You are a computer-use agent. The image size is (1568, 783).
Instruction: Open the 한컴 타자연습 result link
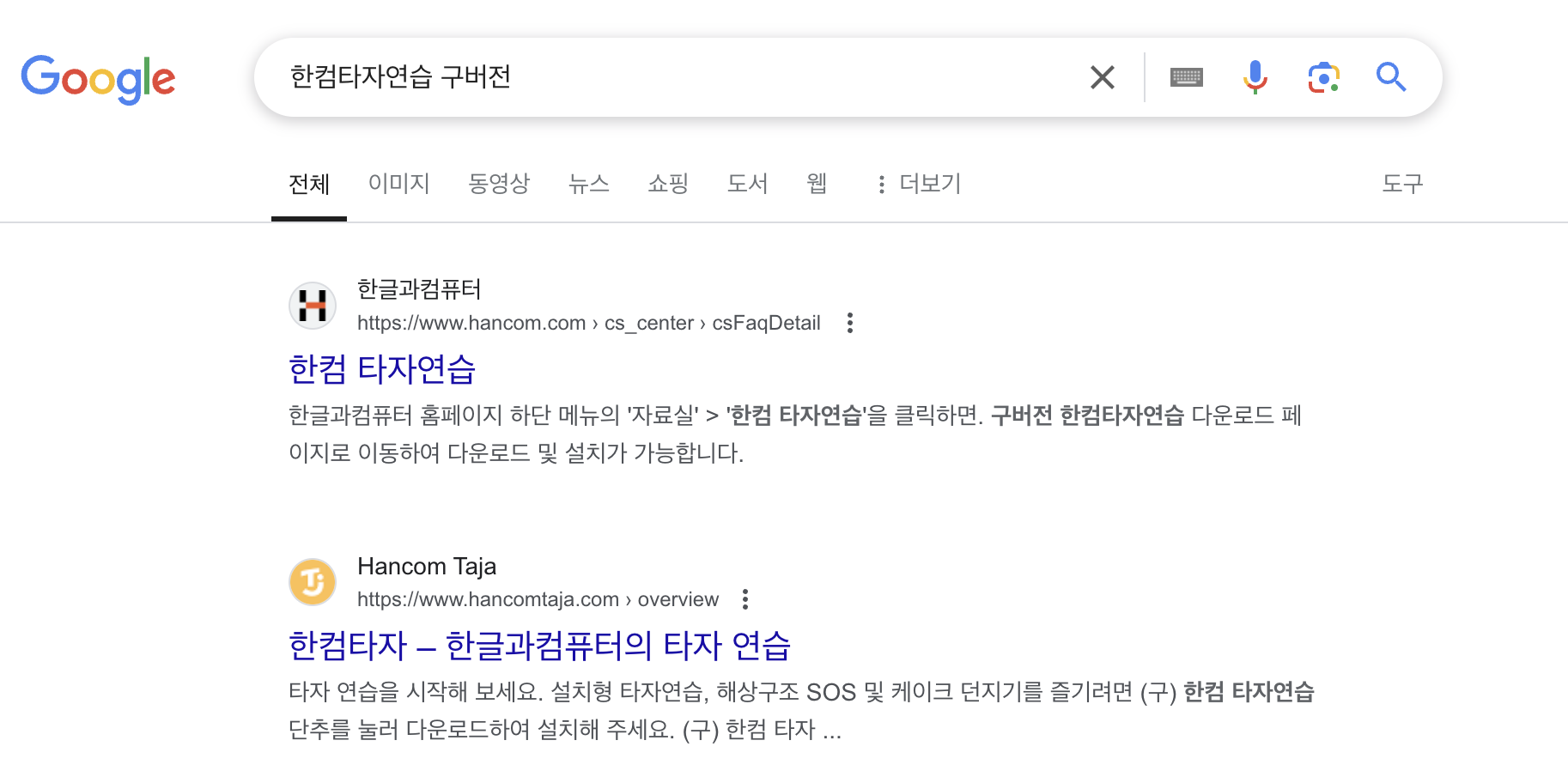383,369
